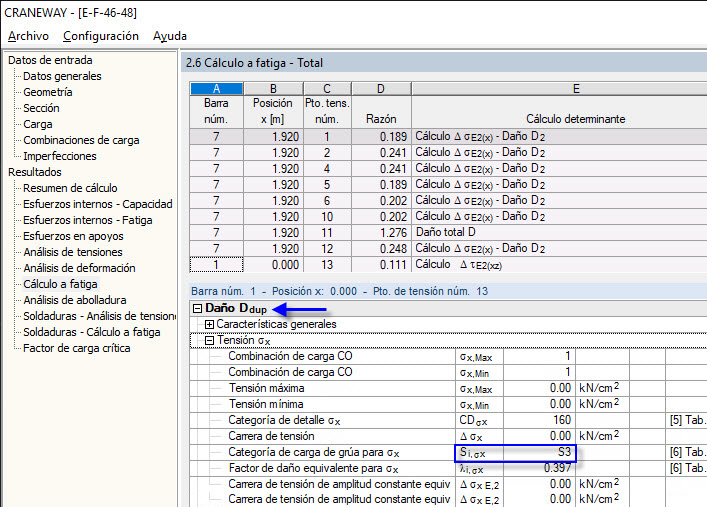Collapse the Tensión σx node

[x=209, y=341]
